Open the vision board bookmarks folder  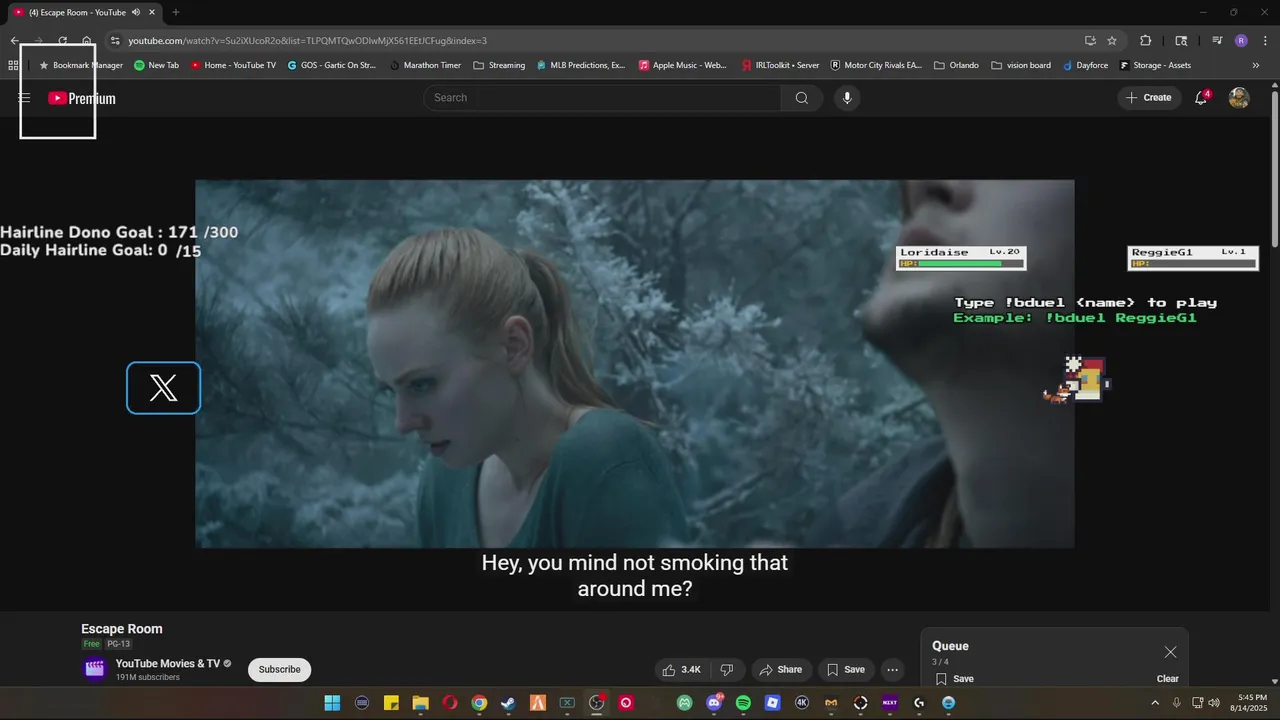coord(1021,65)
